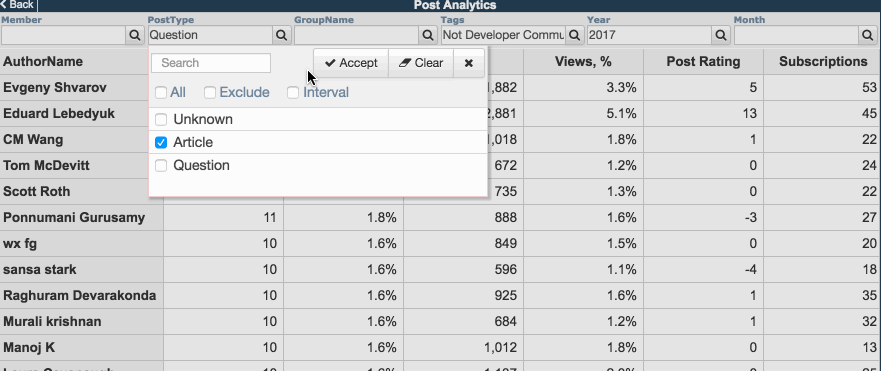Click the PostType filter magnifier icon
This screenshot has width=881, height=371.
pos(281,35)
